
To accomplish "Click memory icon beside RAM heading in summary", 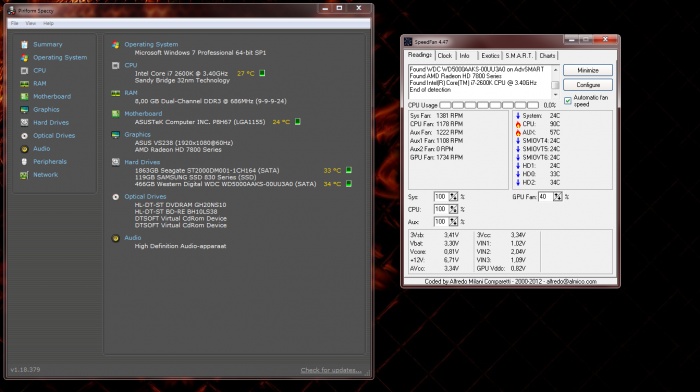I will [116, 93].
